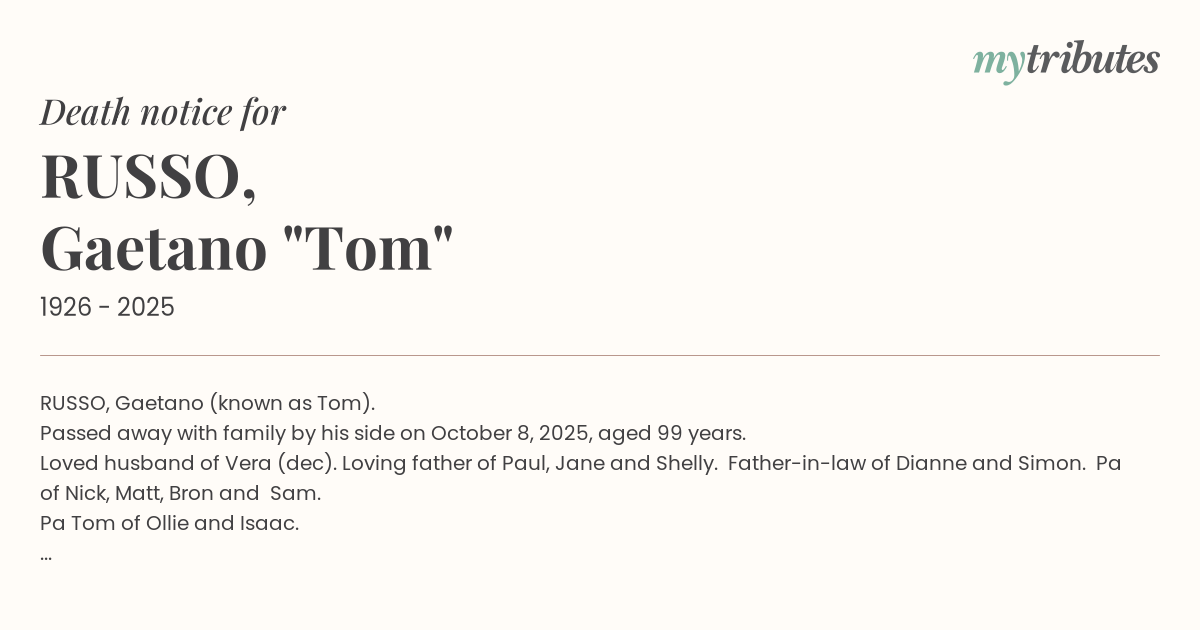Expand the truncated notice via the ellipsis

pos(46,553)
